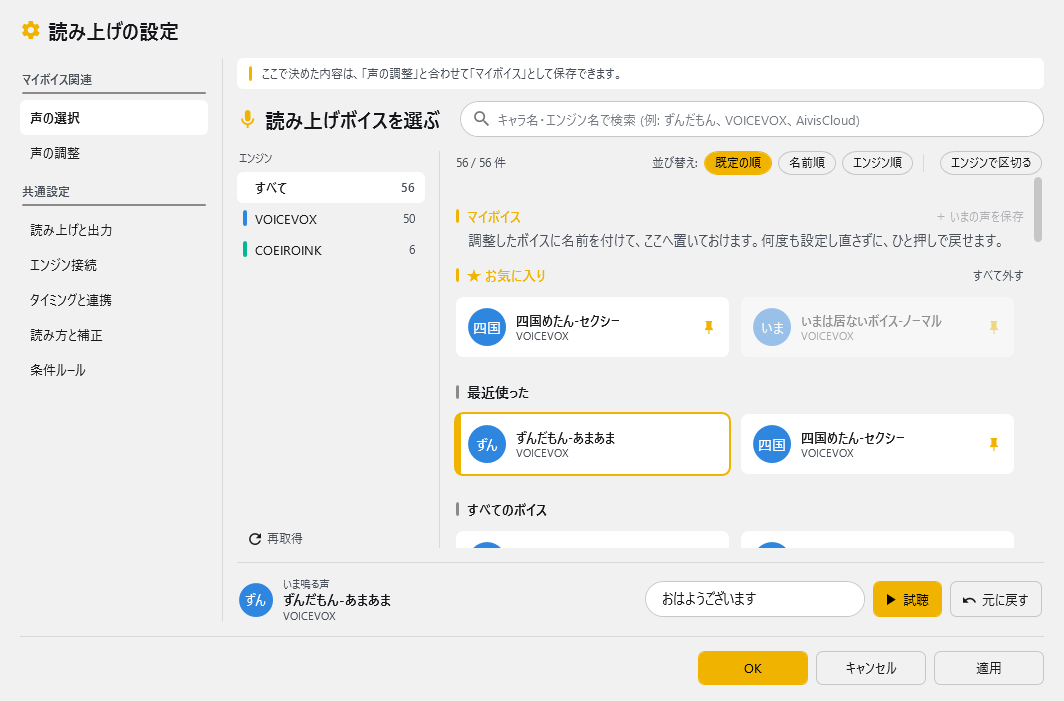The width and height of the screenshot is (1064, 701).
Task: Click the 最近使った section heading
Action: [x=497, y=392]
